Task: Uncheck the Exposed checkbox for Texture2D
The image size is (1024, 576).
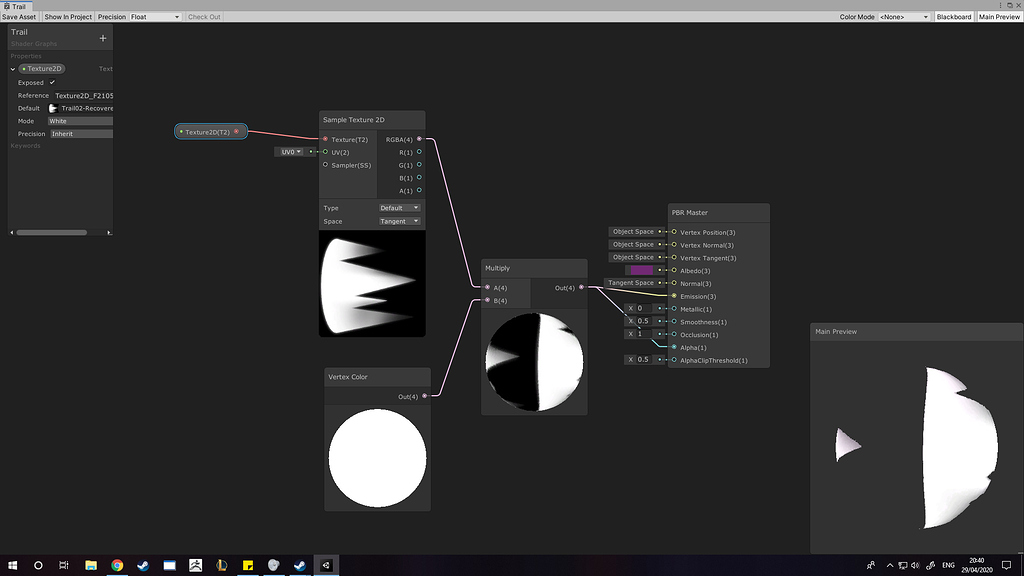Action: (54, 82)
